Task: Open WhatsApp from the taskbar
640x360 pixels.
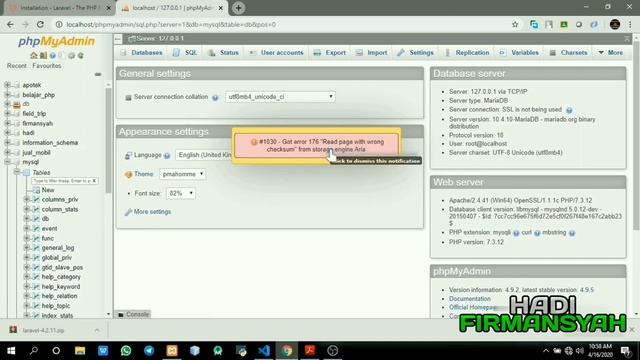Action: [126, 351]
